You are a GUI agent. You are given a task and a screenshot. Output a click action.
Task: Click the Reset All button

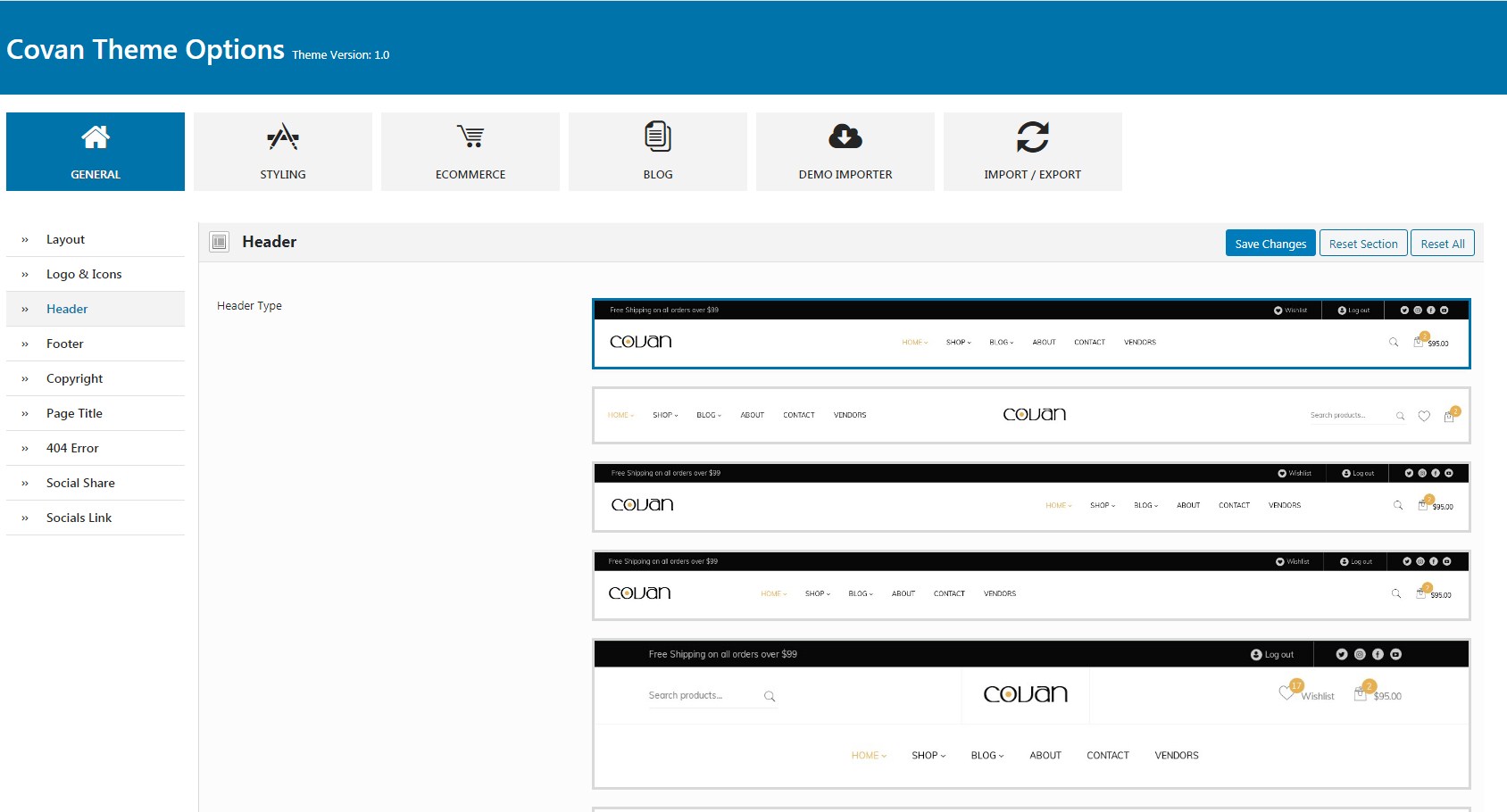point(1443,244)
